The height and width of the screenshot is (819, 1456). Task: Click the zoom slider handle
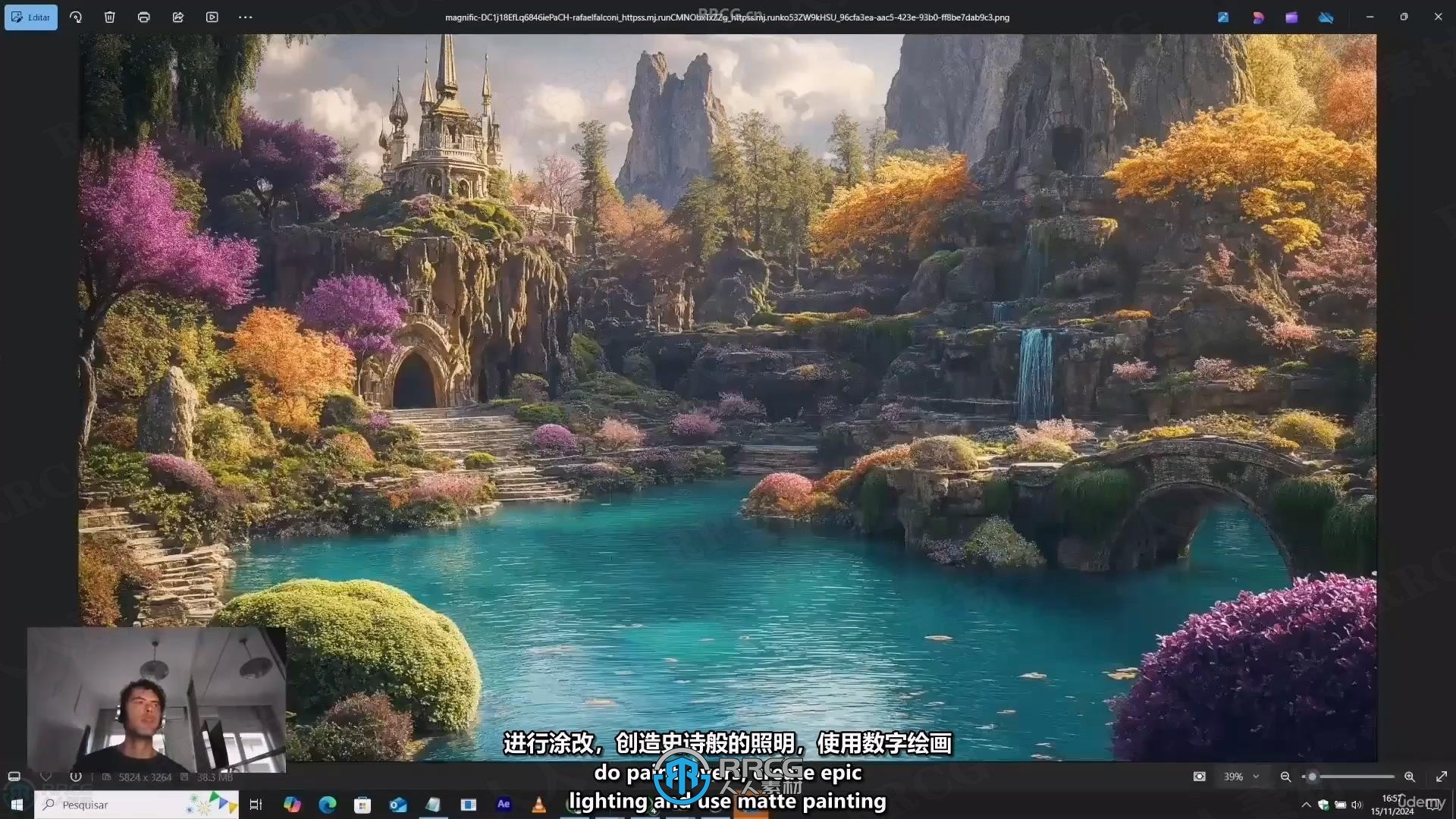(1312, 777)
